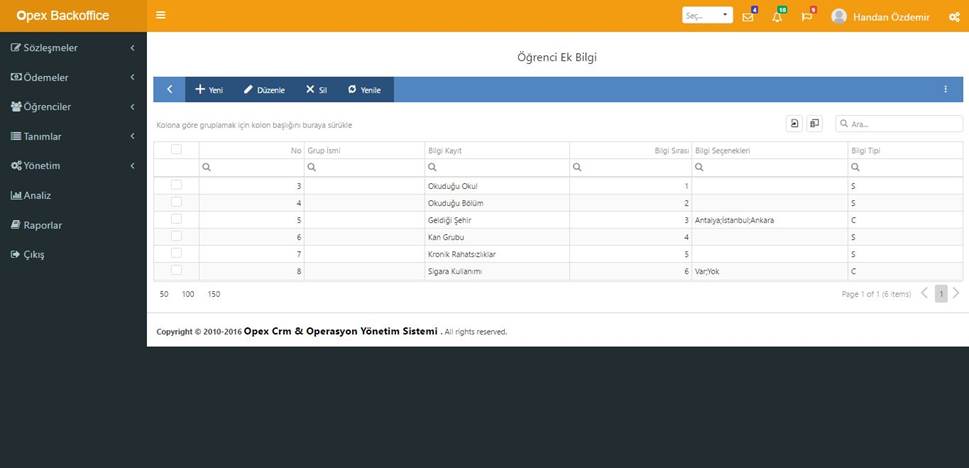The width and height of the screenshot is (969, 468).
Task: Click the Sil button
Action: (x=316, y=90)
